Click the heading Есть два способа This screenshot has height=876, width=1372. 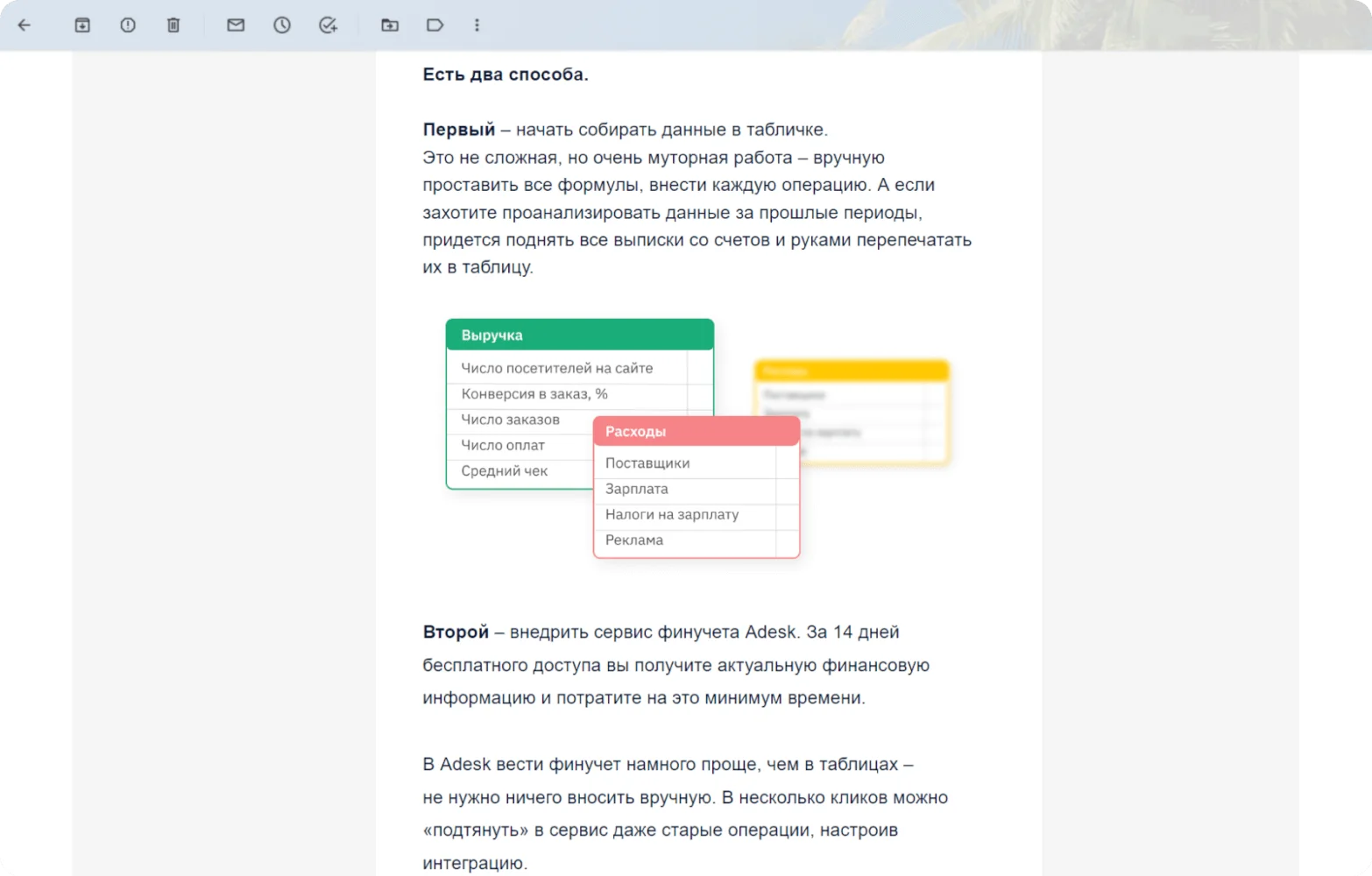click(506, 74)
